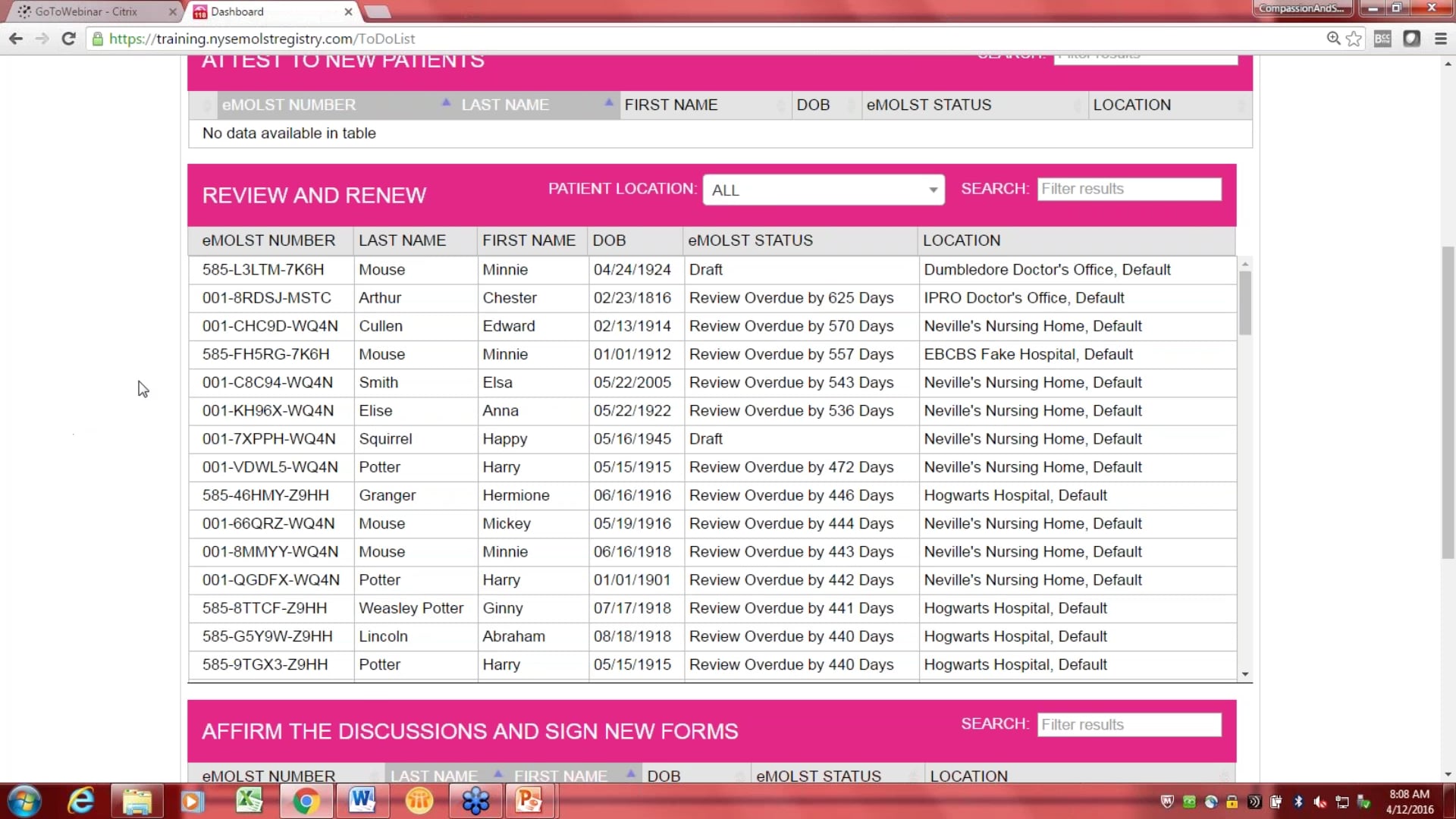The image size is (1456, 819).
Task: Open the Chrome hamburger menu
Action: pyautogui.click(x=1441, y=39)
